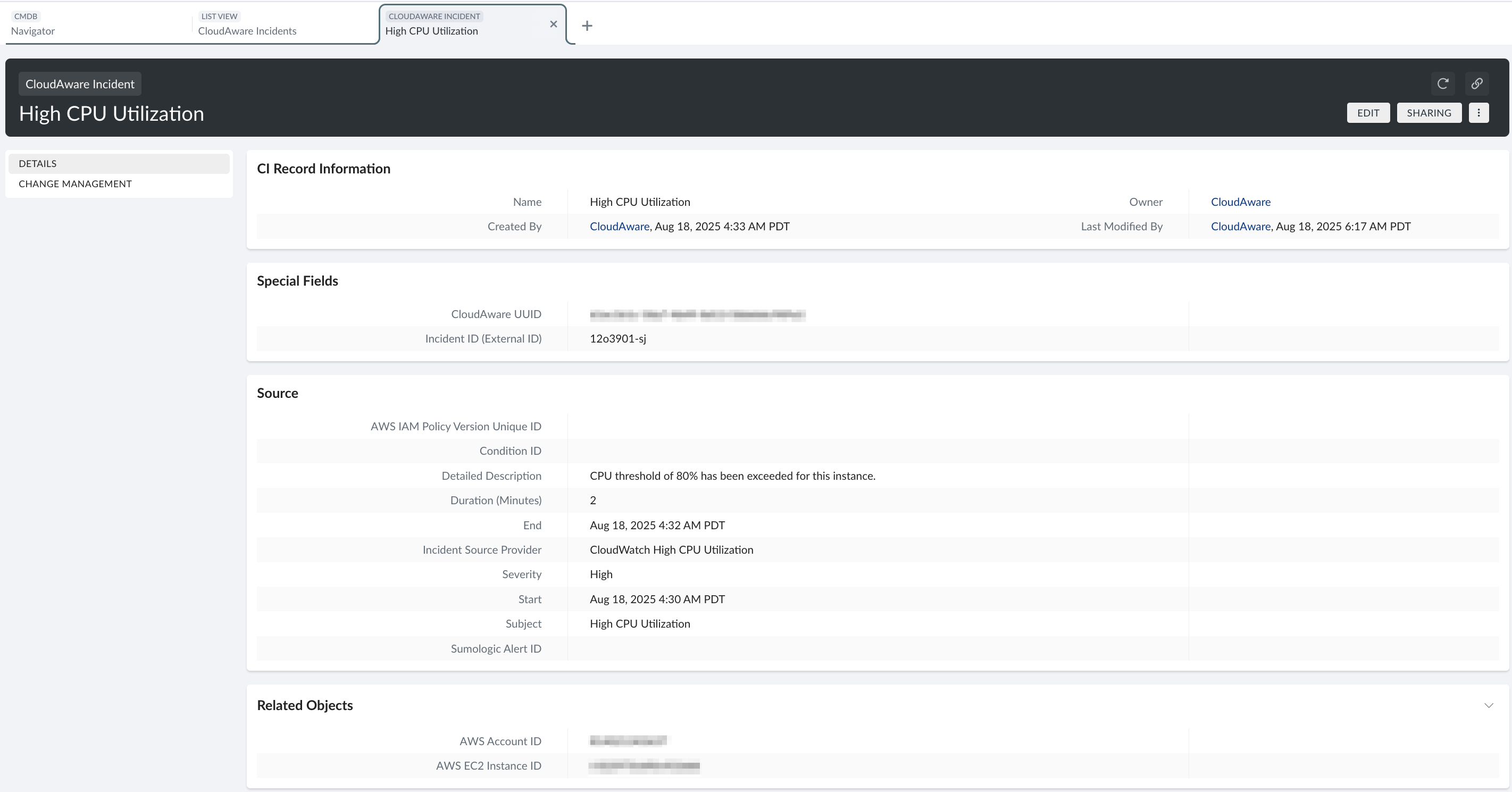Viewport: 1512px width, 792px height.
Task: Open the Last Modified By CloudAware link
Action: pyautogui.click(x=1240, y=226)
